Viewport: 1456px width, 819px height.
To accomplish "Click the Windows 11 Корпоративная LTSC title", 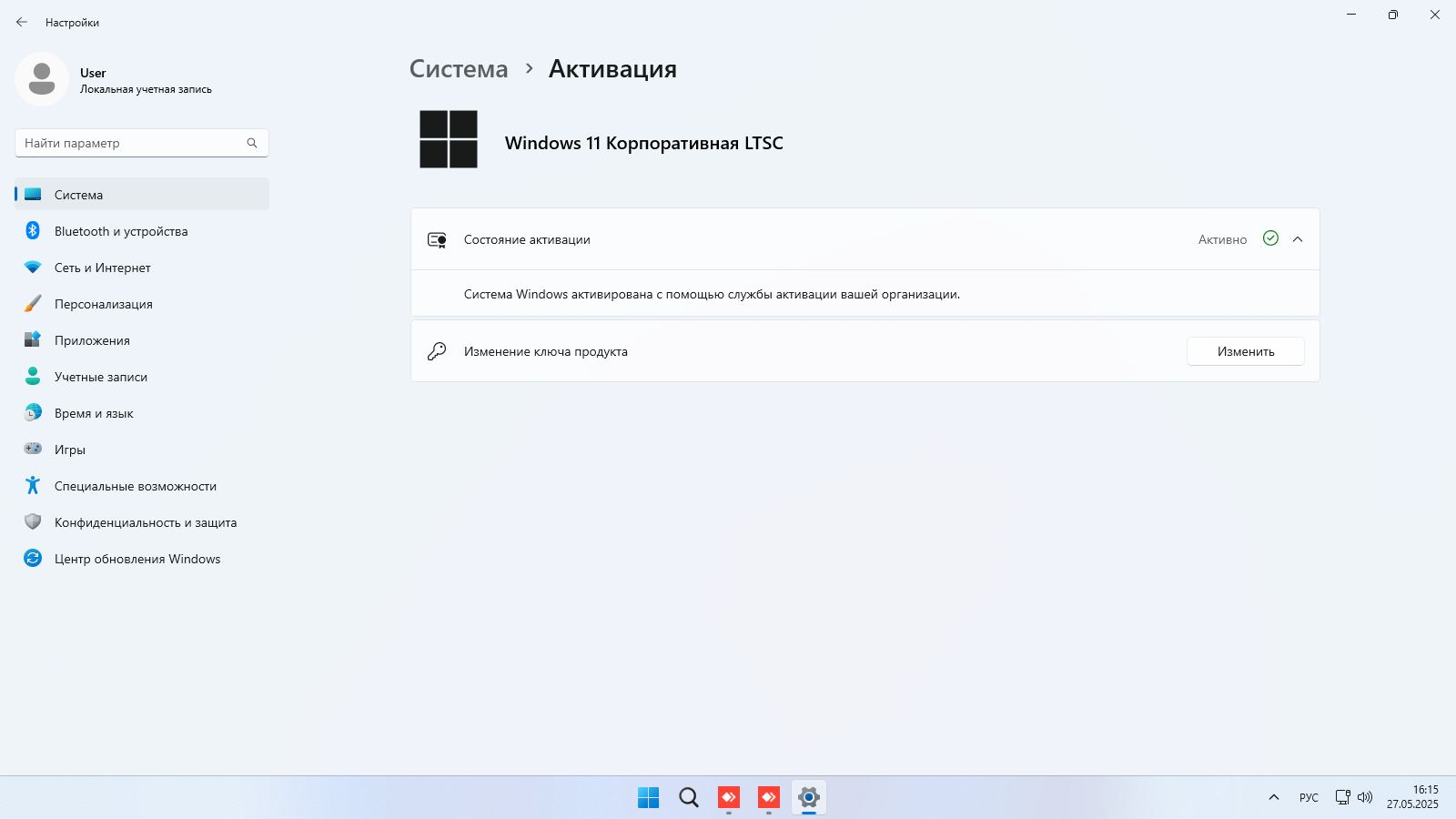I will coord(644,143).
